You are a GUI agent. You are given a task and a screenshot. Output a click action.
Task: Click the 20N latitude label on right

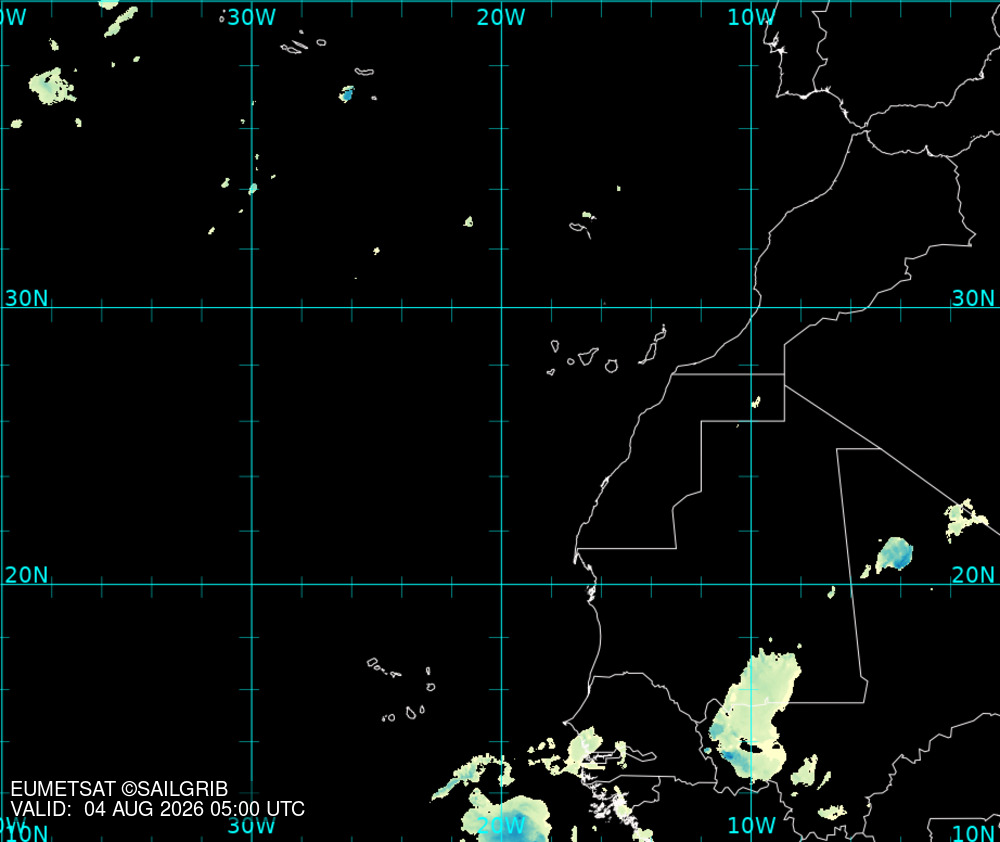[x=973, y=575]
